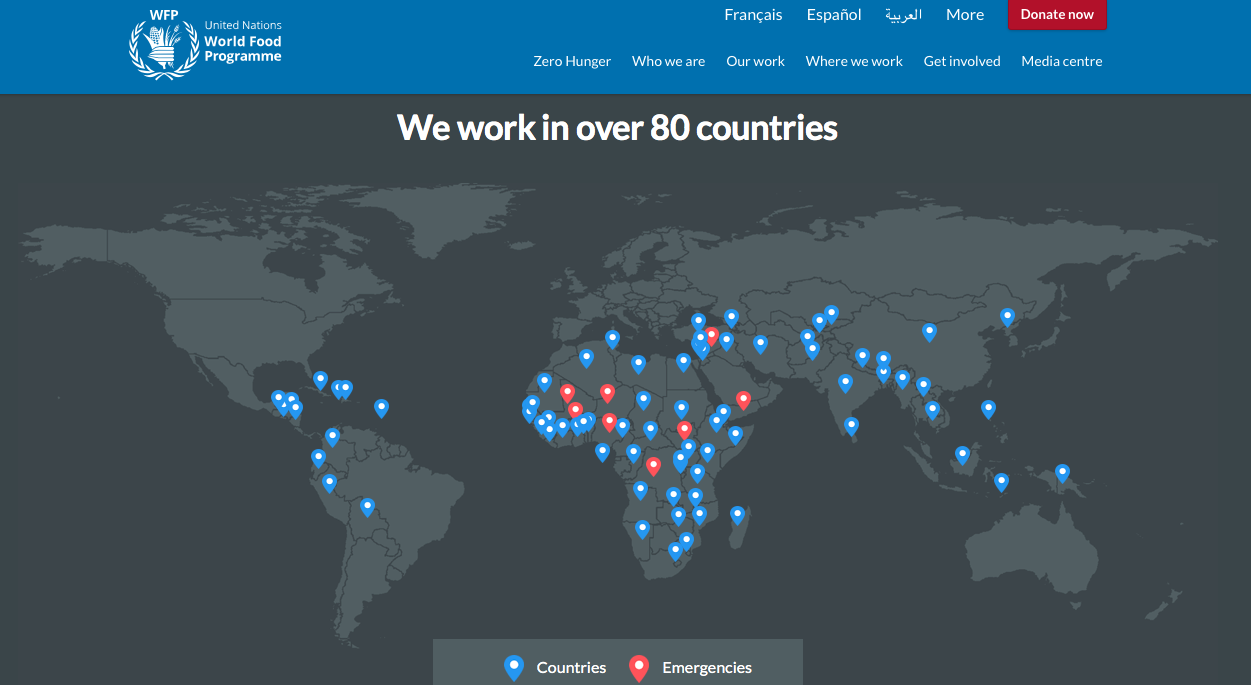Viewport: 1251px width, 685px height.
Task: Click the blue Countries legend pin icon
Action: [514, 667]
